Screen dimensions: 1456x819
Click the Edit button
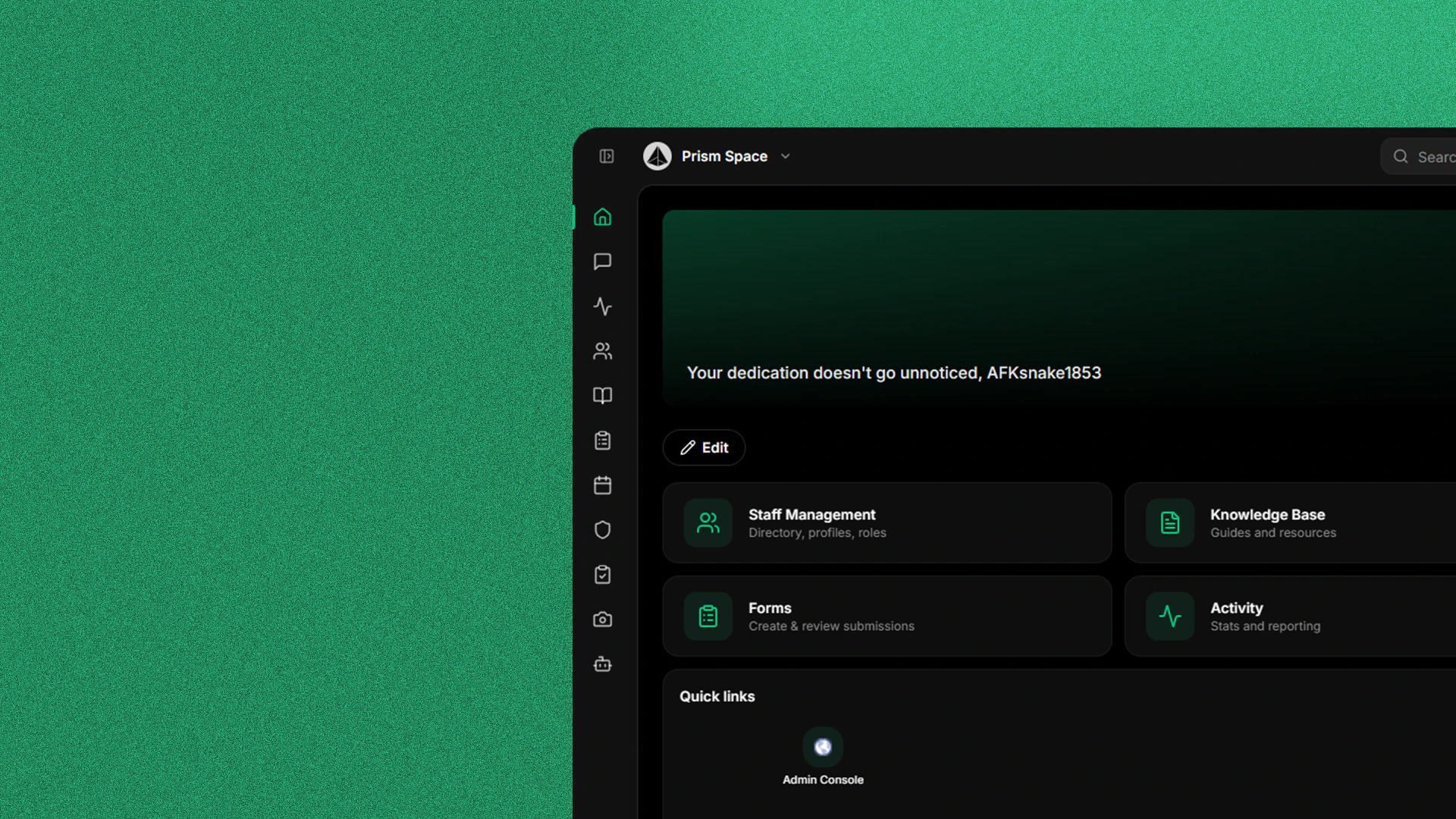[x=704, y=447]
